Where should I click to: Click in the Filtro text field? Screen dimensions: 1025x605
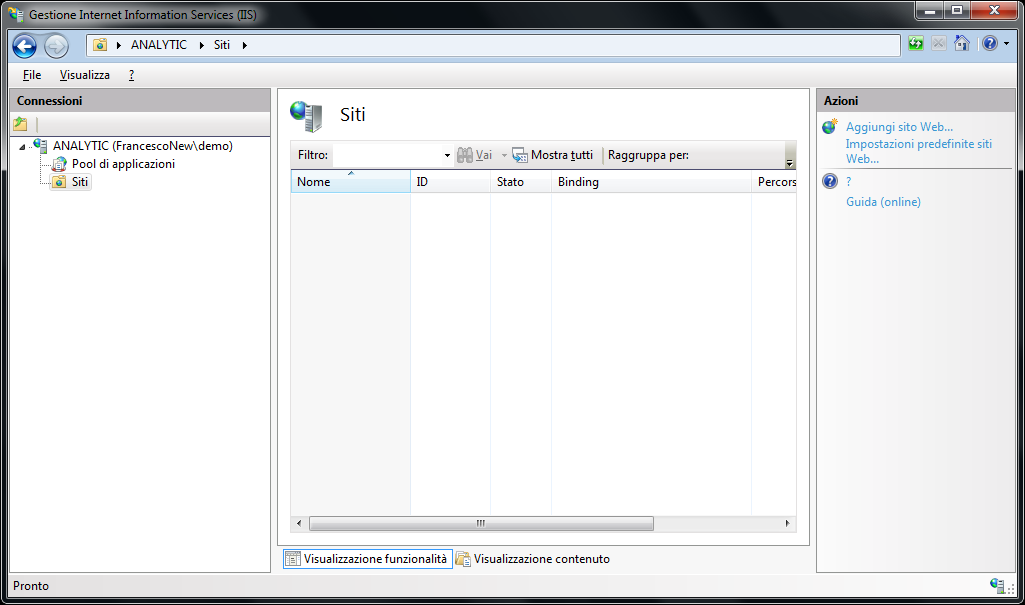pos(386,156)
